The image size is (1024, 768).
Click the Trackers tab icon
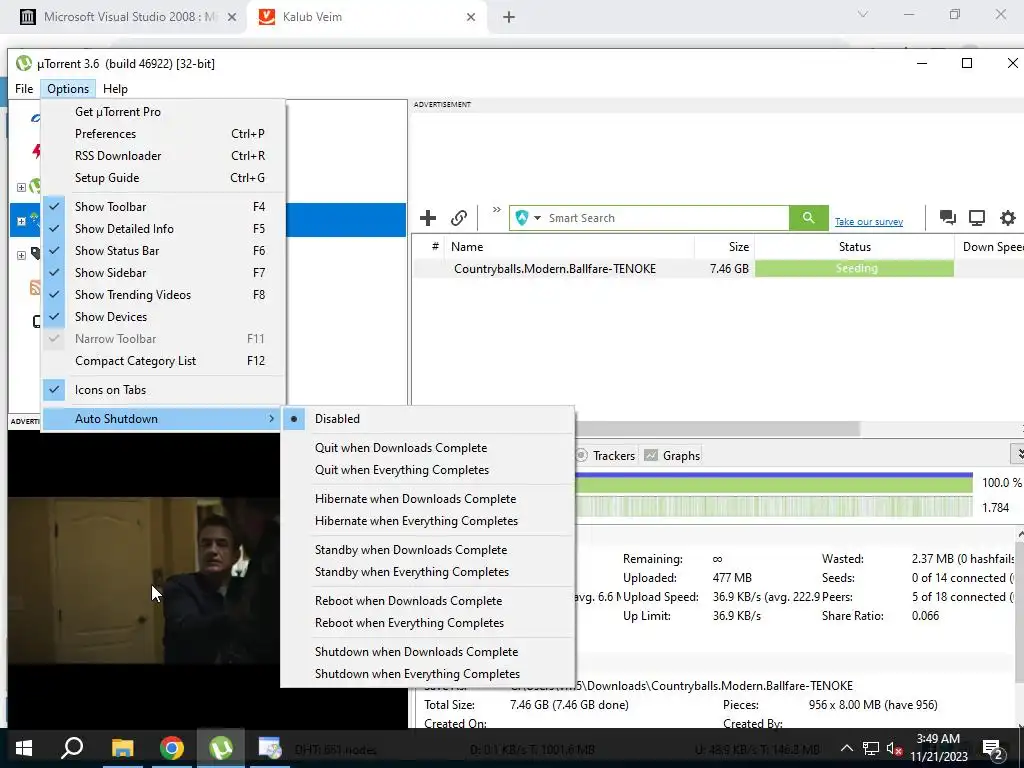pyautogui.click(x=581, y=455)
